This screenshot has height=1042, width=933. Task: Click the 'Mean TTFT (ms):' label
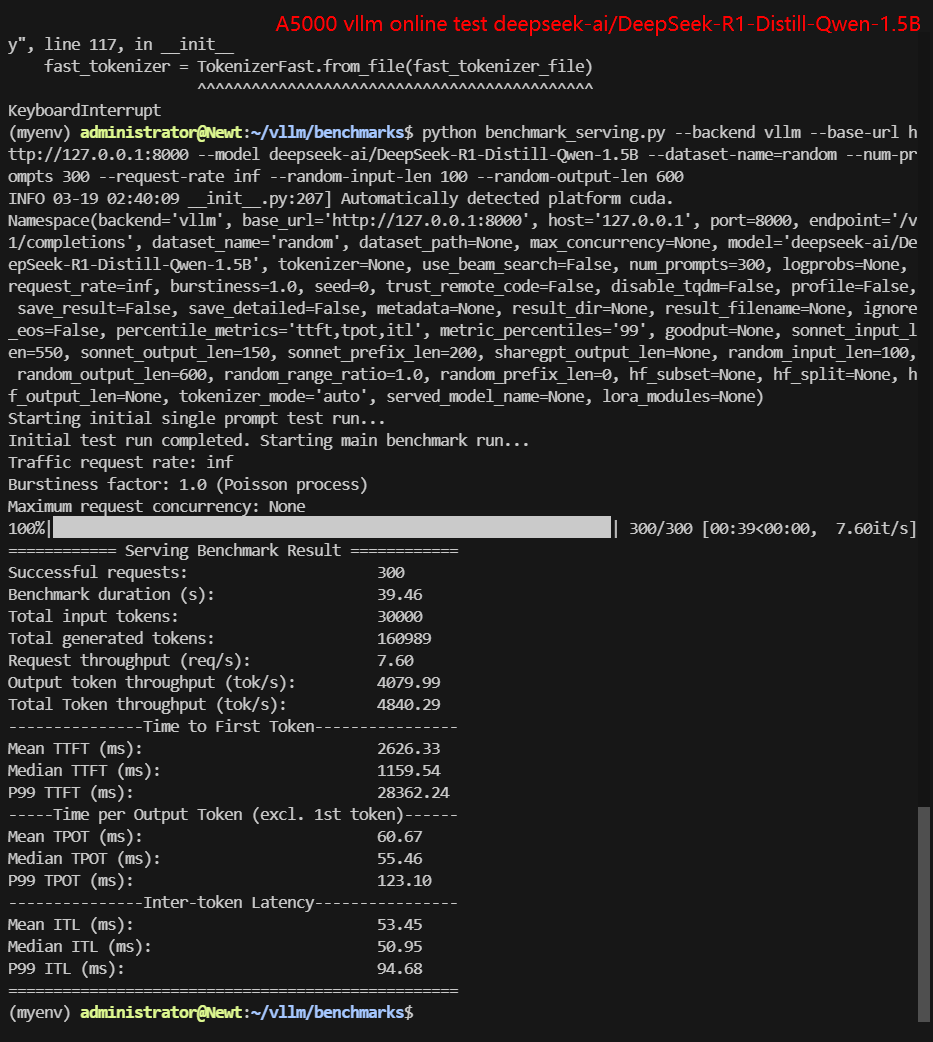point(75,748)
